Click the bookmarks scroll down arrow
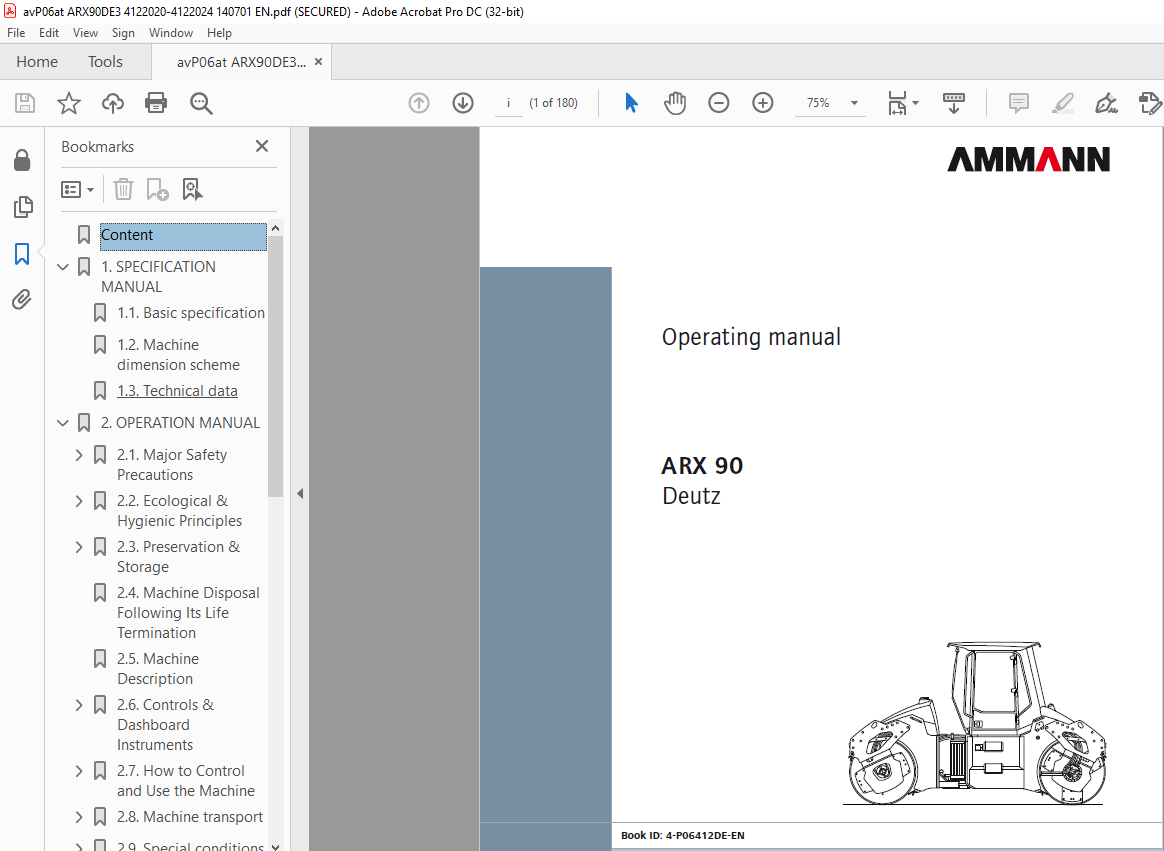1164x851 pixels. coord(275,846)
